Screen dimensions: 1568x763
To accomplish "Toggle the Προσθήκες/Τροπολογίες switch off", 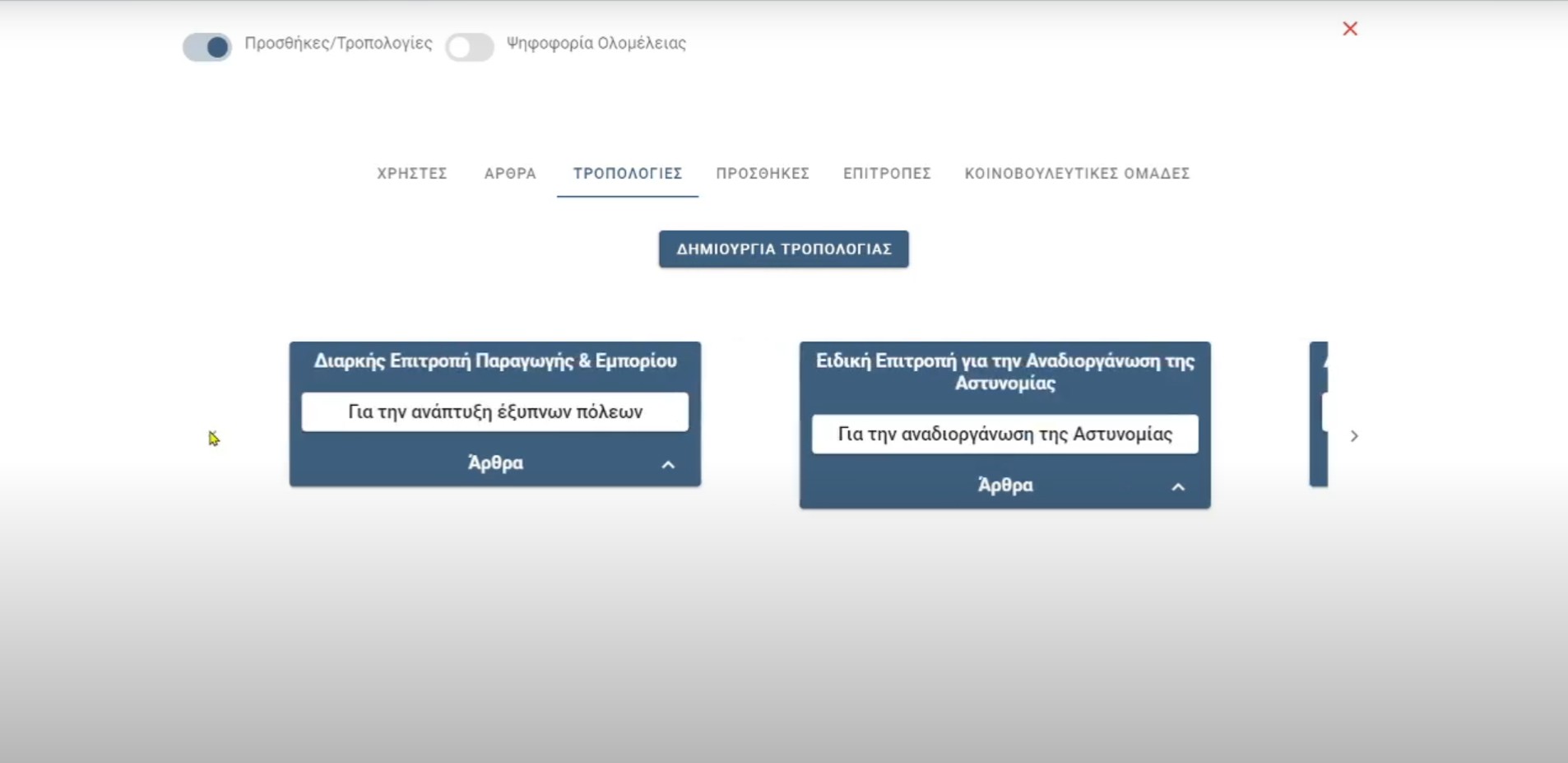I will (207, 47).
